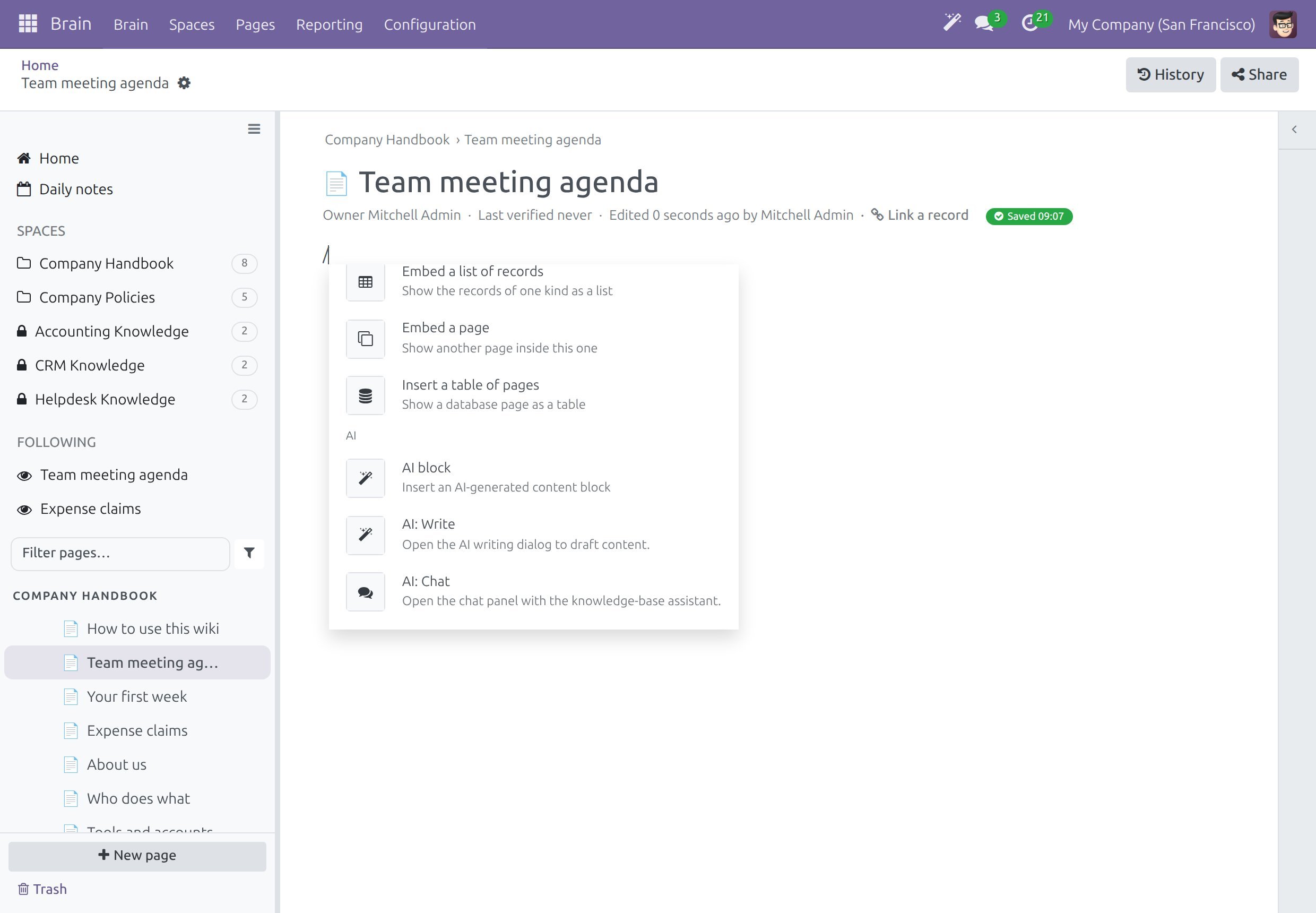Go to Daily notes in the sidebar
This screenshot has width=1316, height=913.
coord(65,190)
